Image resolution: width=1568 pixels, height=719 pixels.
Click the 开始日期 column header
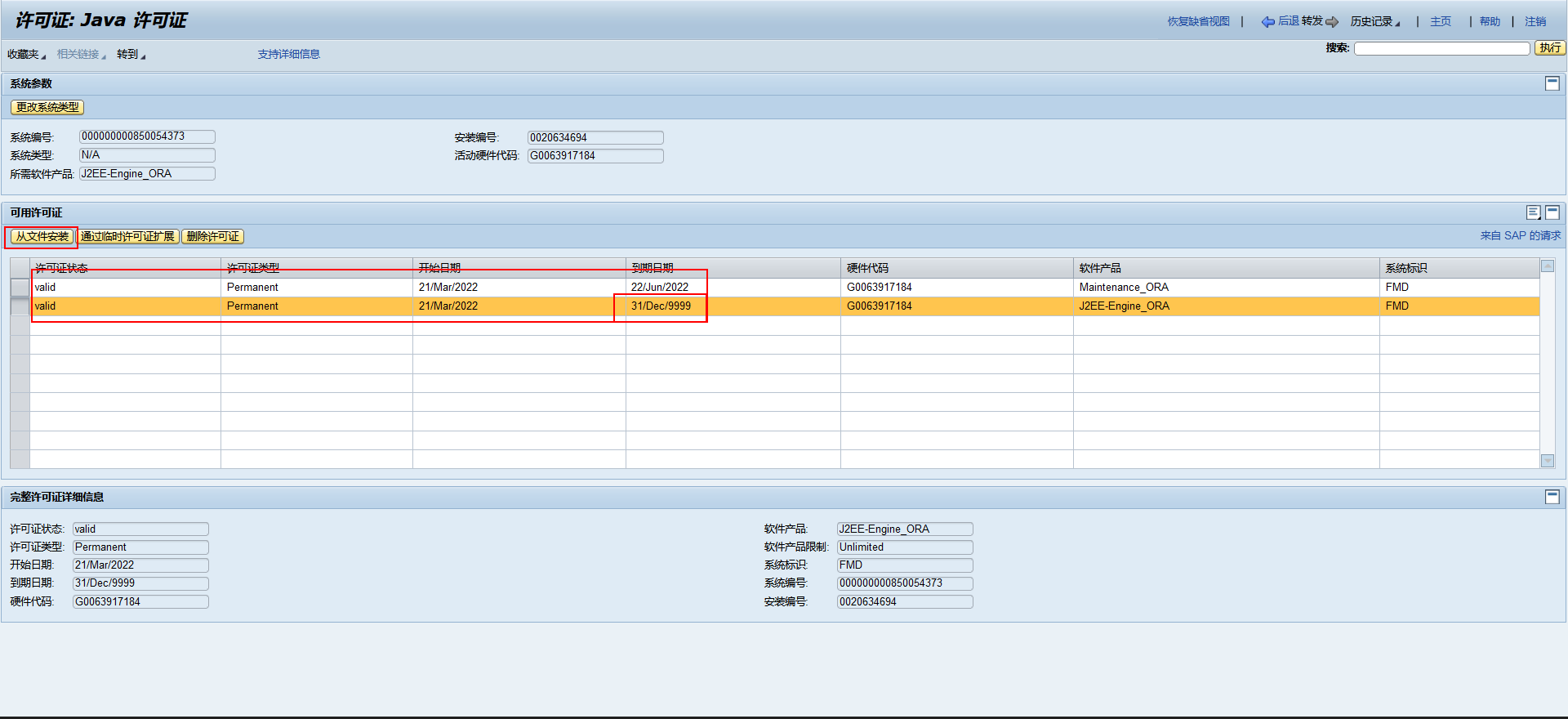point(519,268)
